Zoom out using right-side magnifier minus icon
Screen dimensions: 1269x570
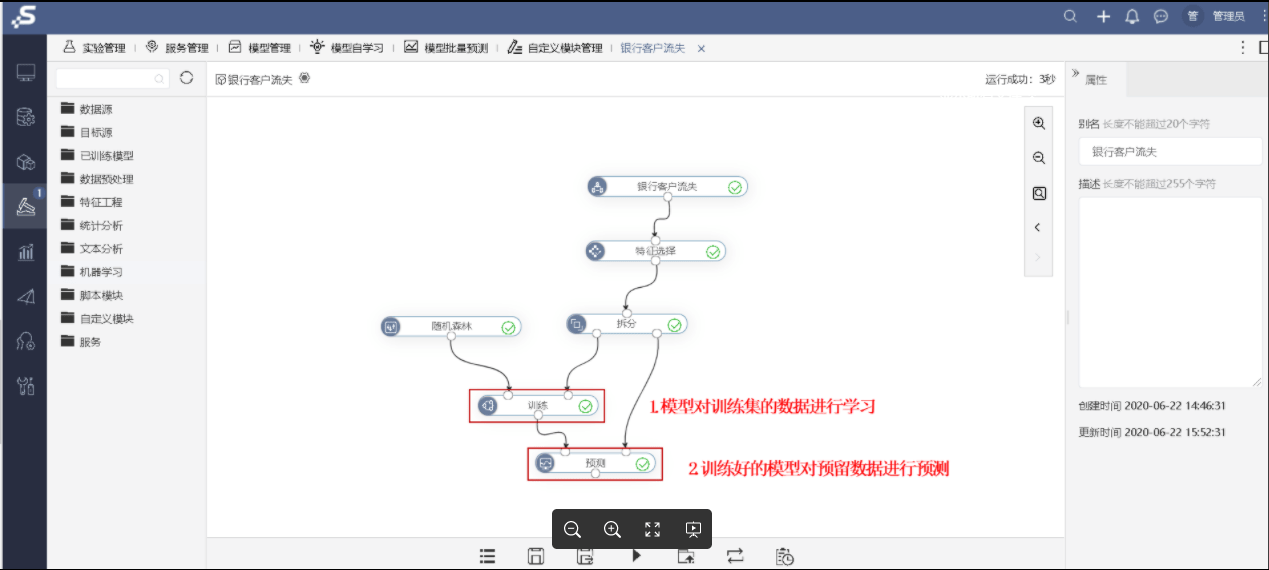(1039, 158)
